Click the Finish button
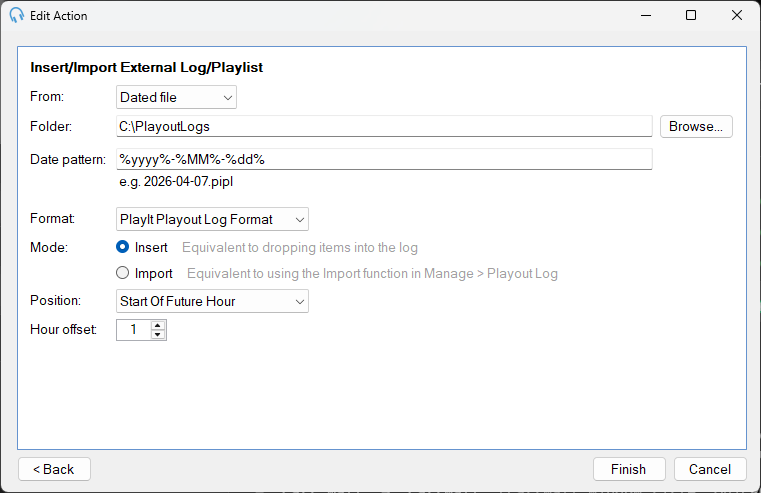 [x=629, y=469]
